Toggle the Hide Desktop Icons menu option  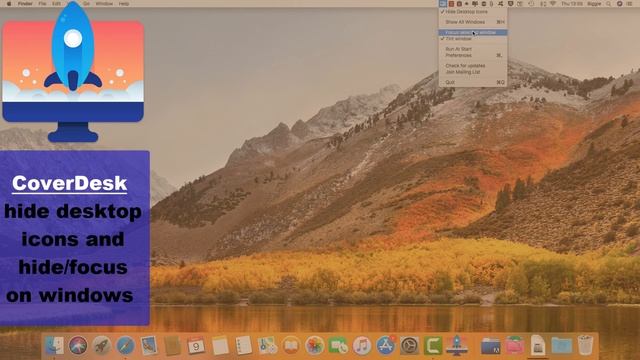pyautogui.click(x=473, y=12)
